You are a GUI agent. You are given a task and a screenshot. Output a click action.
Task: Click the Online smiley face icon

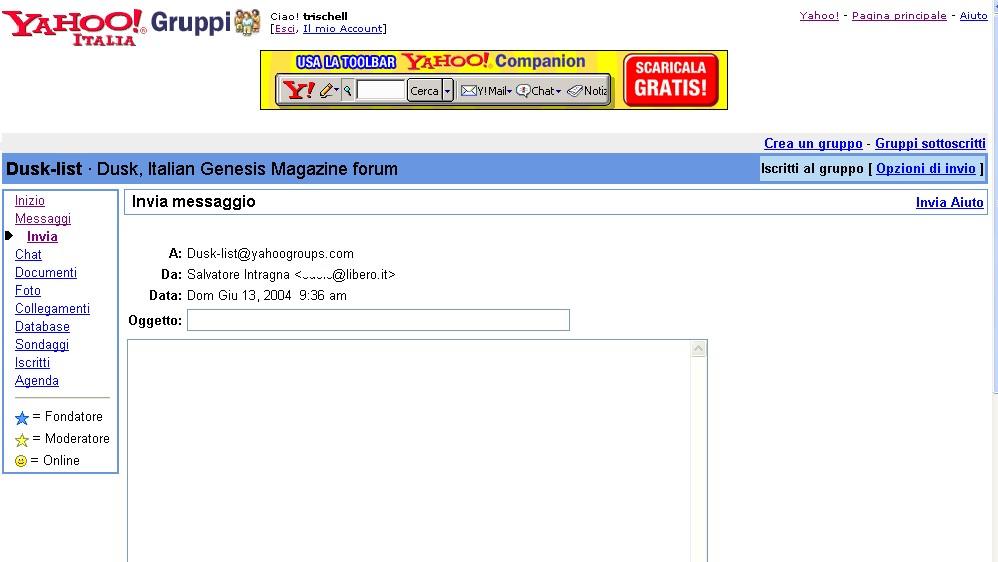(21, 461)
